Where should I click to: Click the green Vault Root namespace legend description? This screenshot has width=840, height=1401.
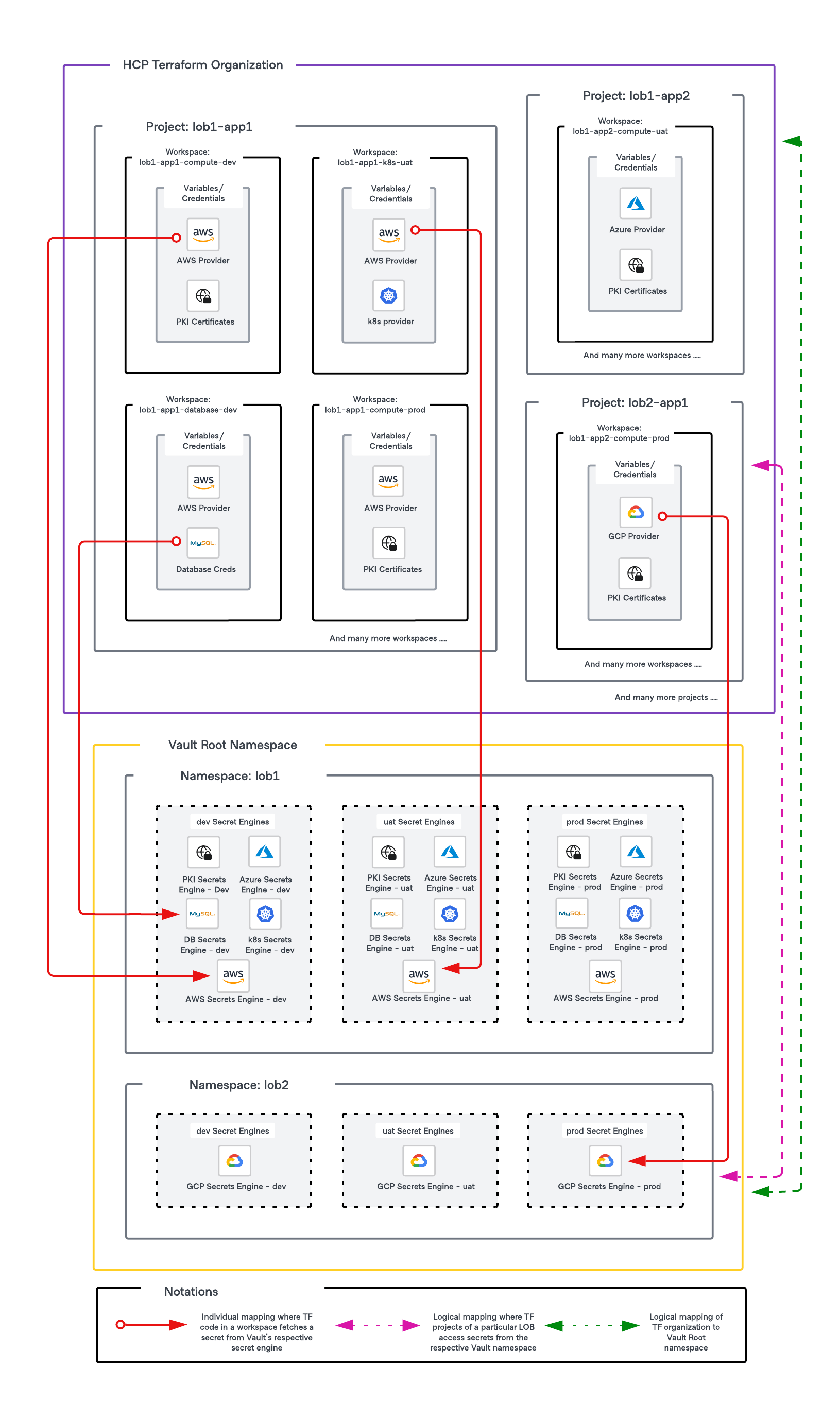[x=685, y=1332]
